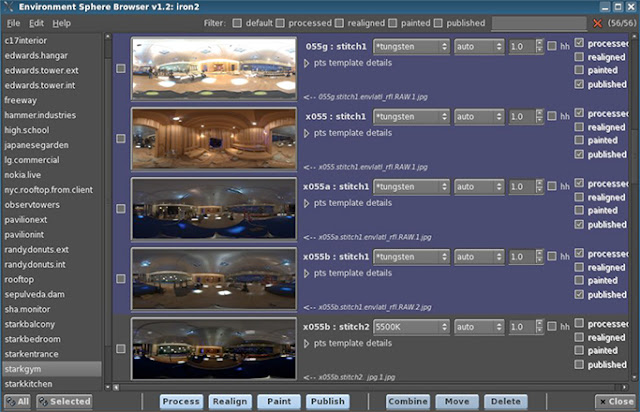Open the 5500K dropdown for x055b stitch2
Screen dimensions: 640x412
point(411,327)
